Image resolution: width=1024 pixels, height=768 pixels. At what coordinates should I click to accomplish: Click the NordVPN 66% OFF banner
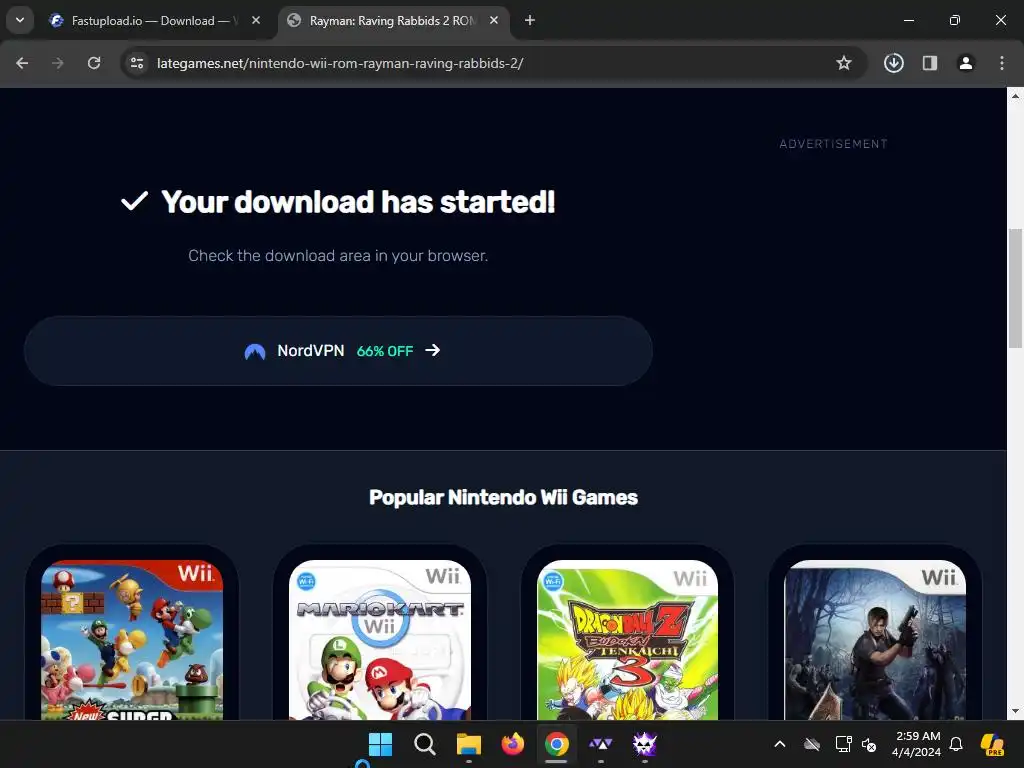click(x=338, y=351)
